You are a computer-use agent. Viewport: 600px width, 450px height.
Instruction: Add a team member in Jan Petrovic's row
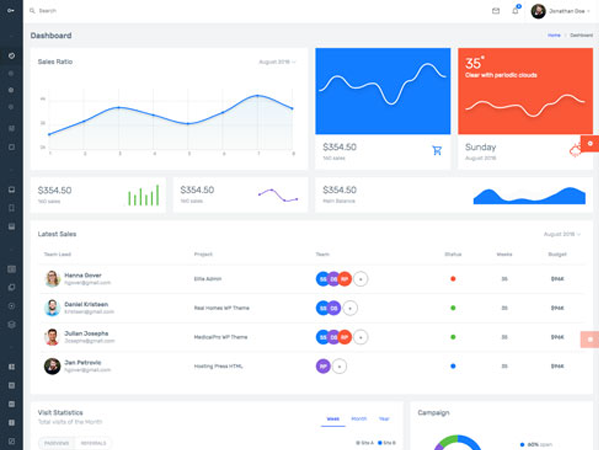(339, 366)
